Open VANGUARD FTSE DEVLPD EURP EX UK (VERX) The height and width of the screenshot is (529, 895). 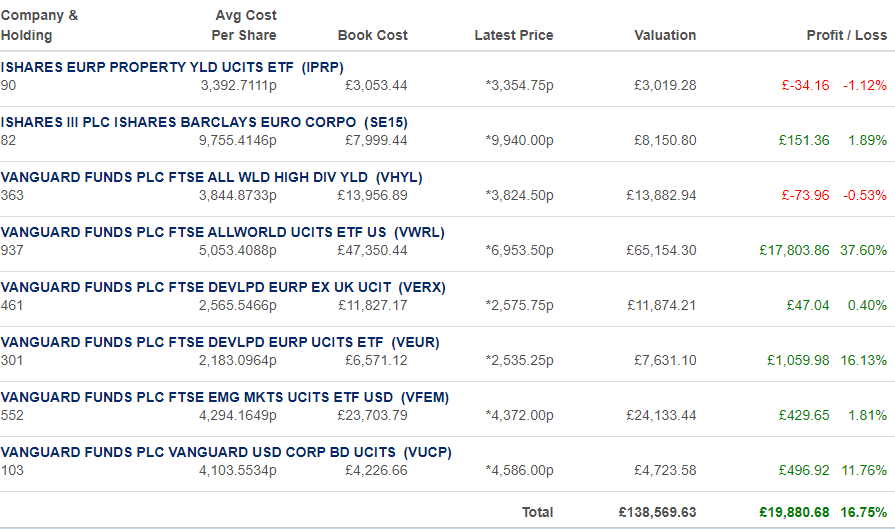click(223, 287)
